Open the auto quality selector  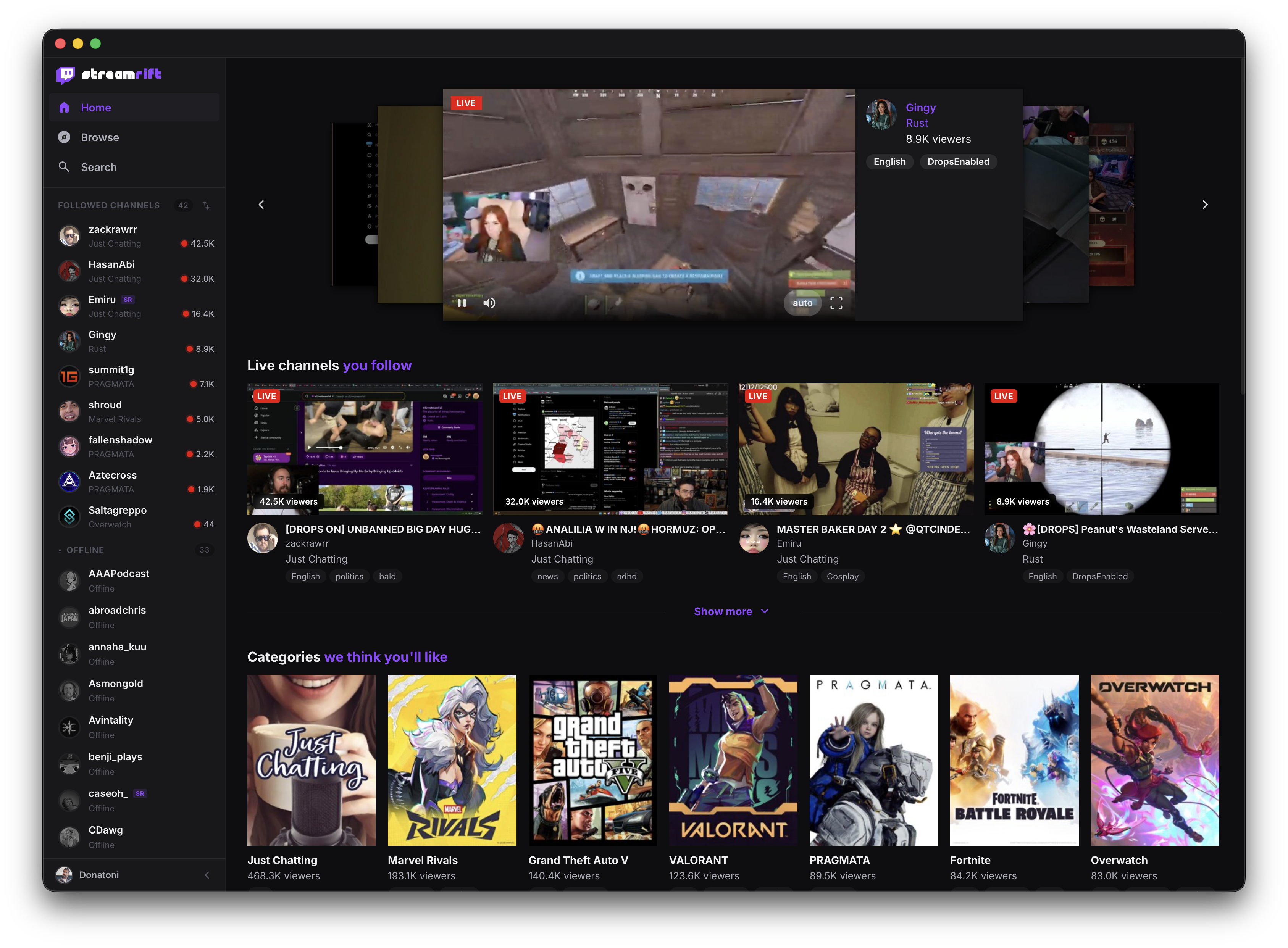pyautogui.click(x=802, y=303)
